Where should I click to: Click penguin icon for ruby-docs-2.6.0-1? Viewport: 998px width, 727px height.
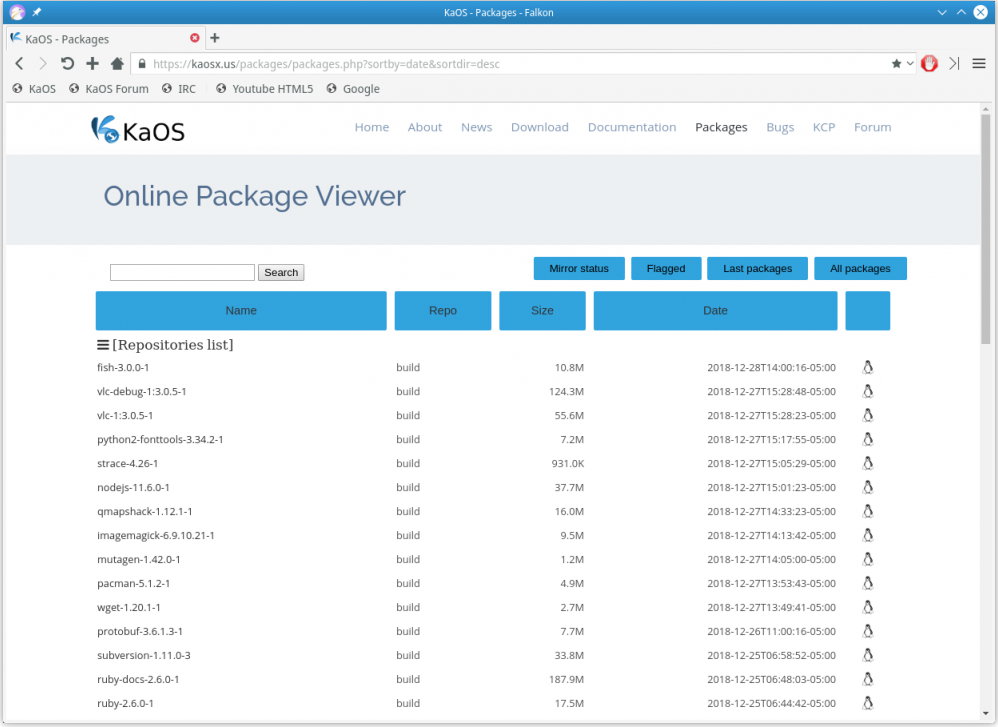868,679
